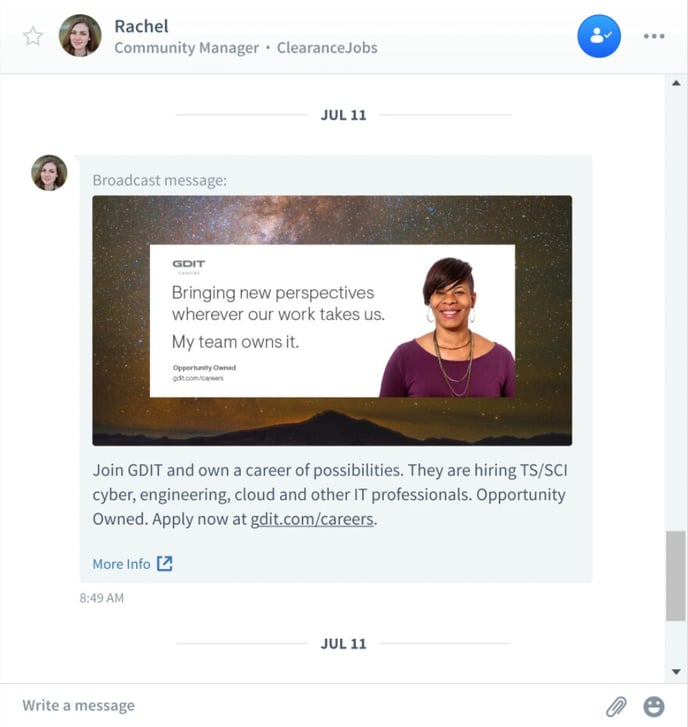Click the external link icon beside More Info

pos(165,564)
